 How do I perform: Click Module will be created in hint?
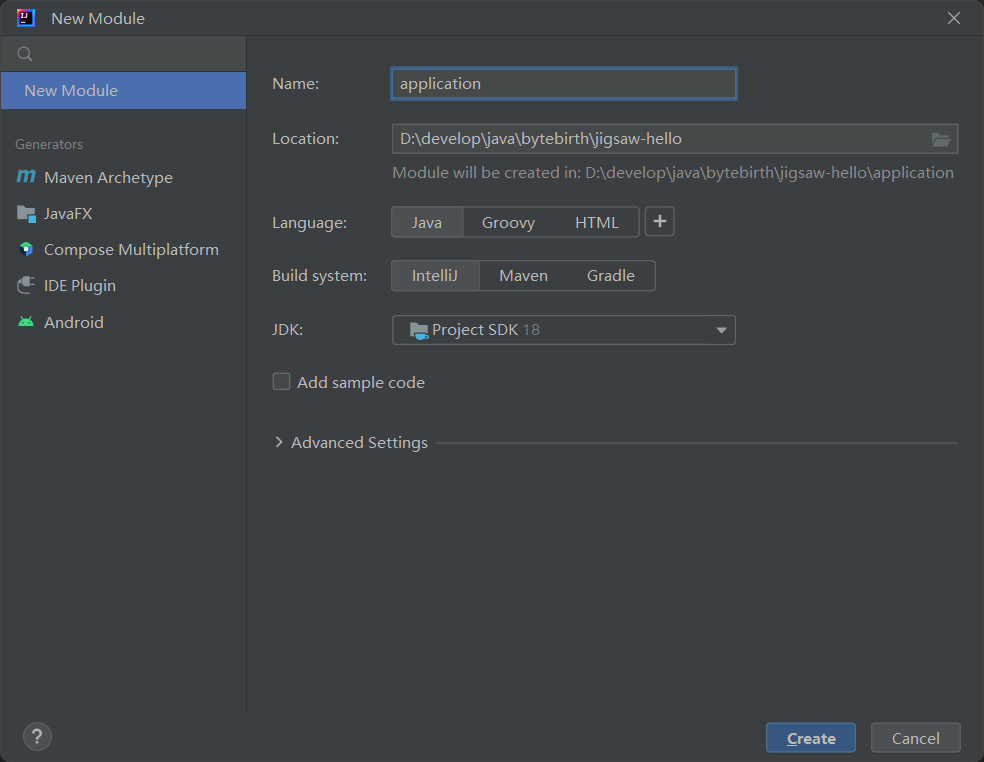click(673, 173)
